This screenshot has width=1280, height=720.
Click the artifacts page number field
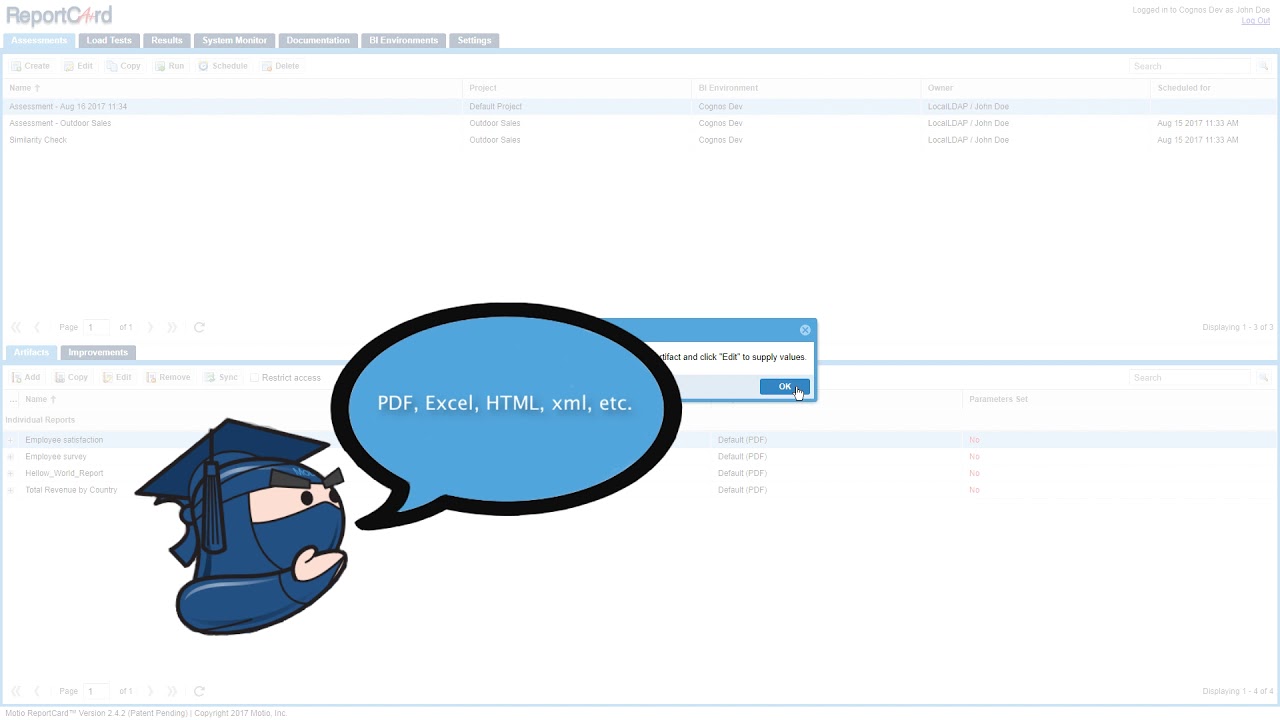click(x=97, y=691)
